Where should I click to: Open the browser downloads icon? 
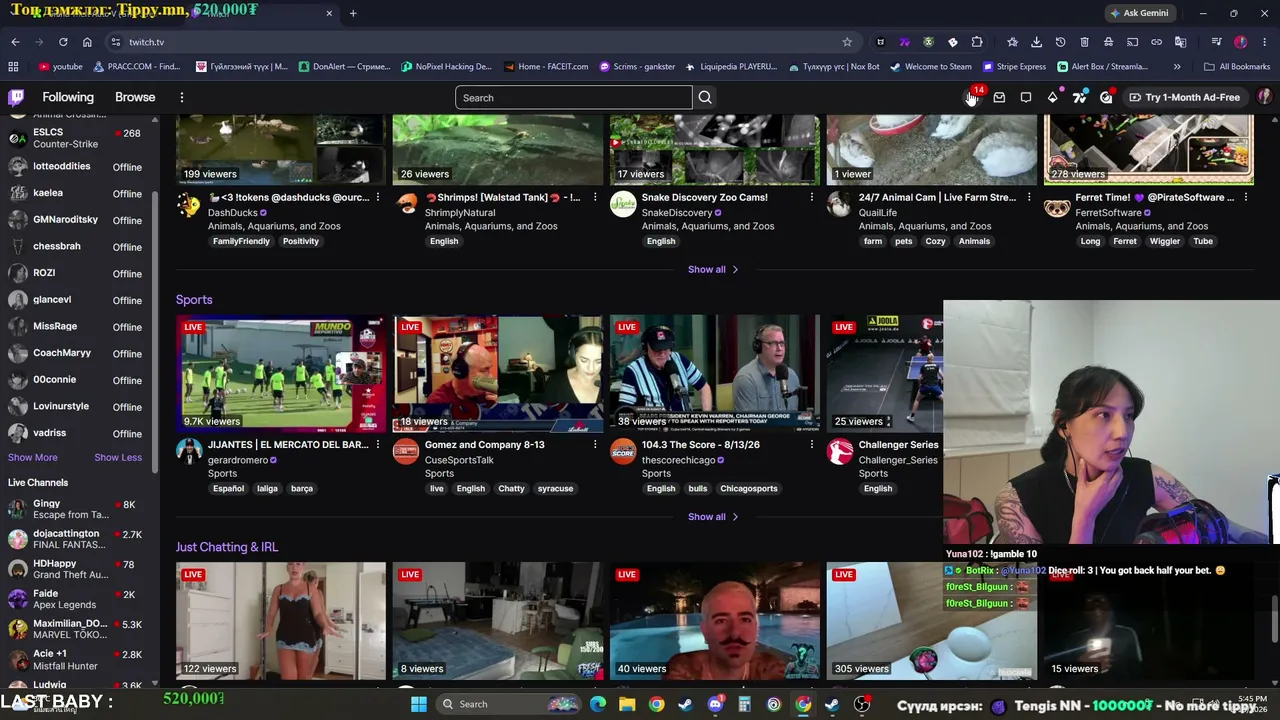point(1036,42)
